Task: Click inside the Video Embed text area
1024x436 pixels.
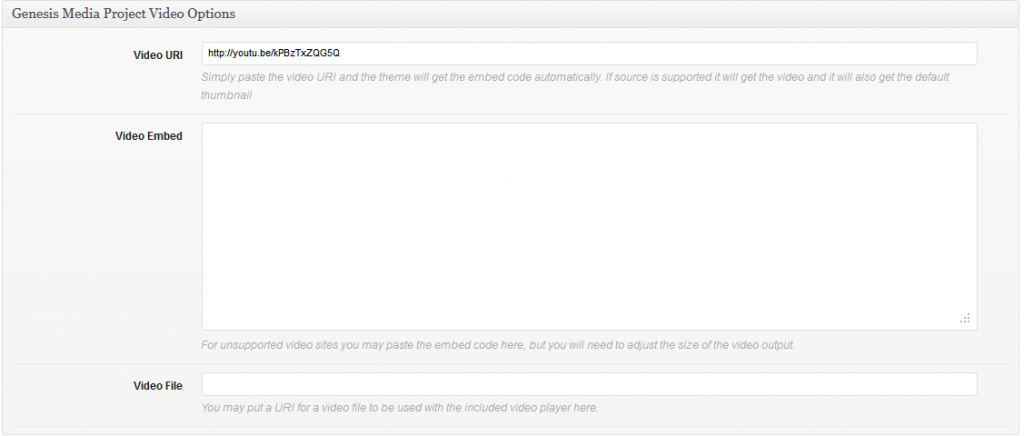Action: [589, 226]
